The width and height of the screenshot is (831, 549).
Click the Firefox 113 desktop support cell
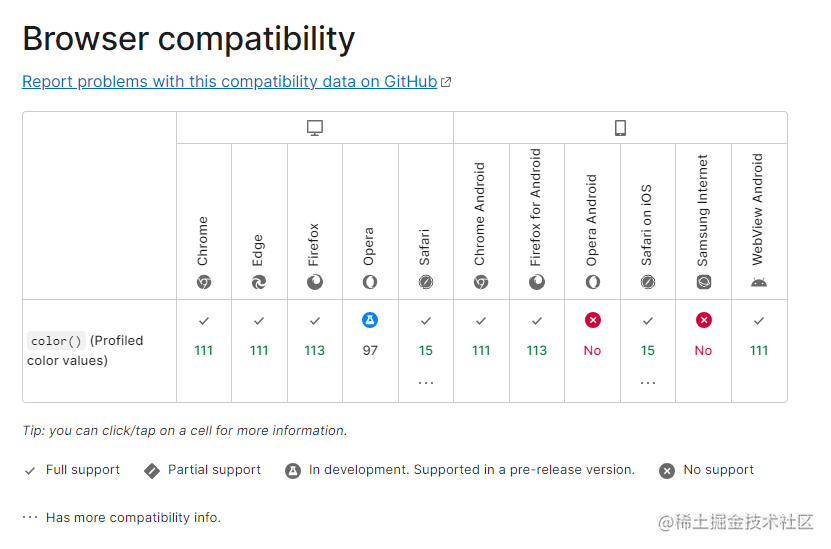(x=315, y=350)
